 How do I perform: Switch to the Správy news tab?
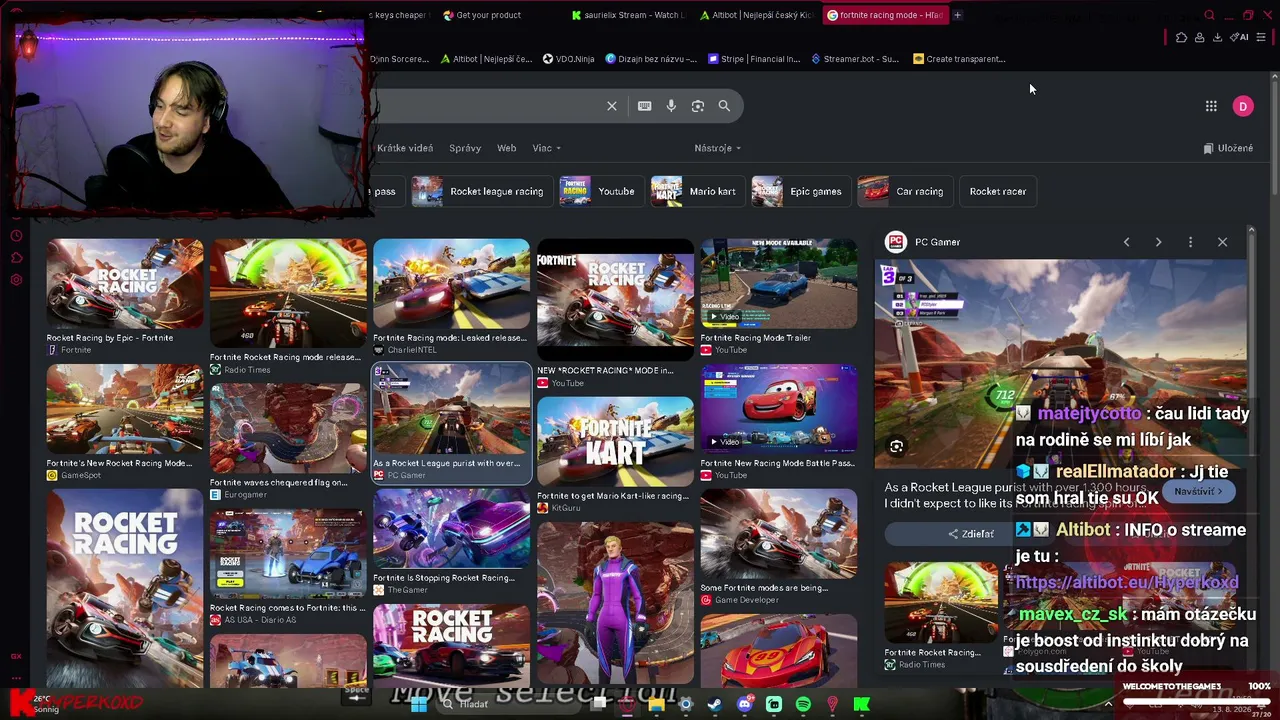coord(465,148)
